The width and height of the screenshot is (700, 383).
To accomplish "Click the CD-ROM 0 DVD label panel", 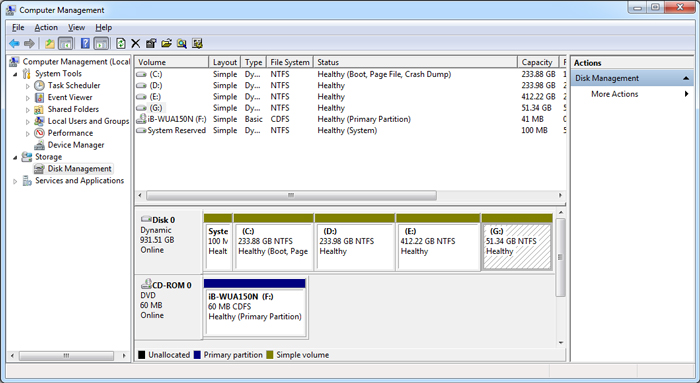I will 169,307.
